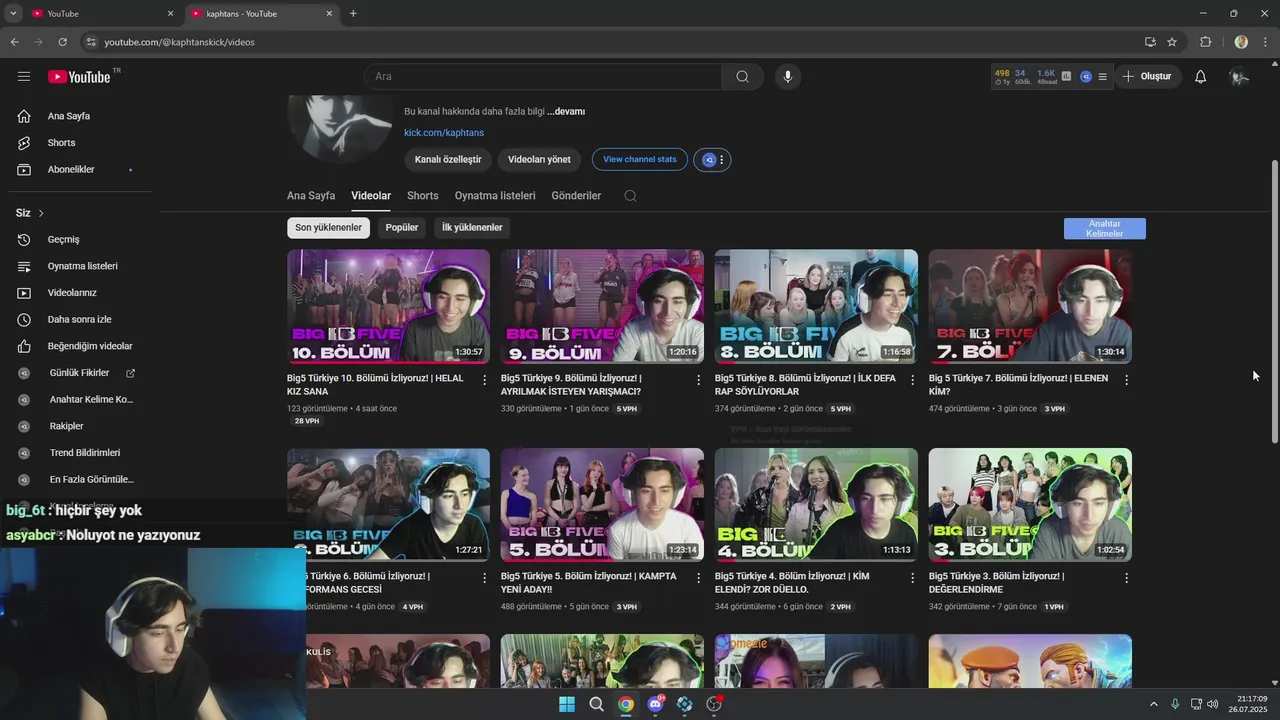The height and width of the screenshot is (720, 1280).
Task: Open more options for Big5 9. Bölümü video
Action: tap(699, 380)
